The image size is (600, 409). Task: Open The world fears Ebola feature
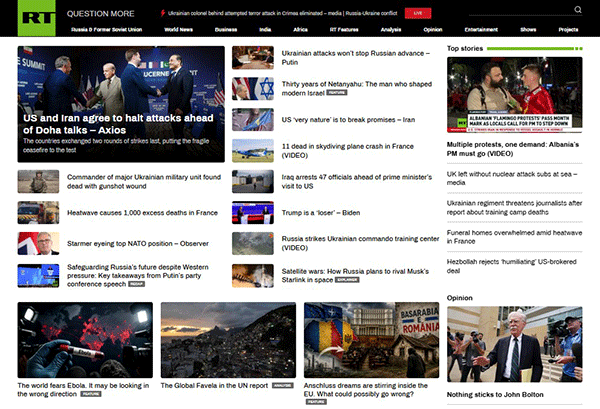click(83, 389)
